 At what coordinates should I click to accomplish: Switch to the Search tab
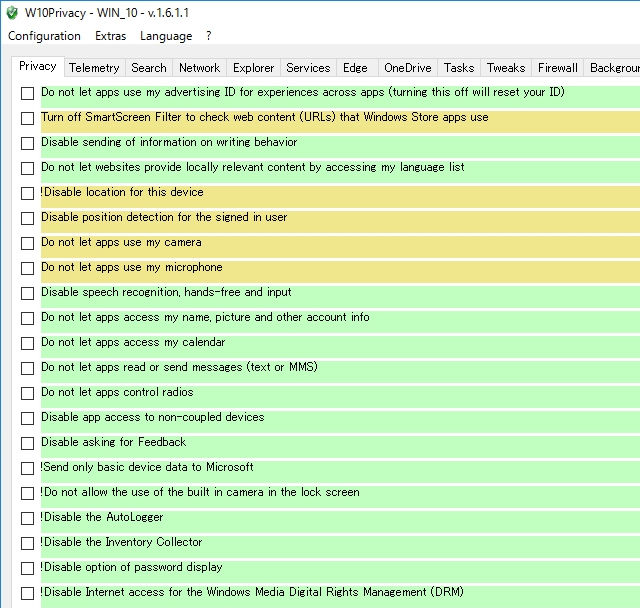point(149,68)
